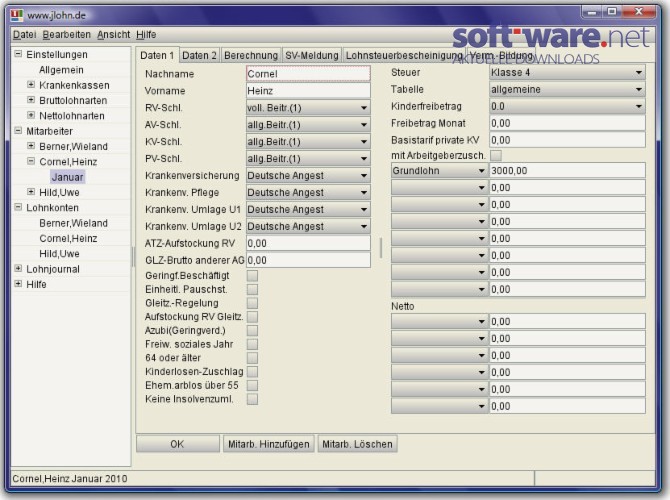Check the Azubi(Geringverd.) checkbox
Image resolution: width=670 pixels, height=500 pixels.
pos(253,330)
